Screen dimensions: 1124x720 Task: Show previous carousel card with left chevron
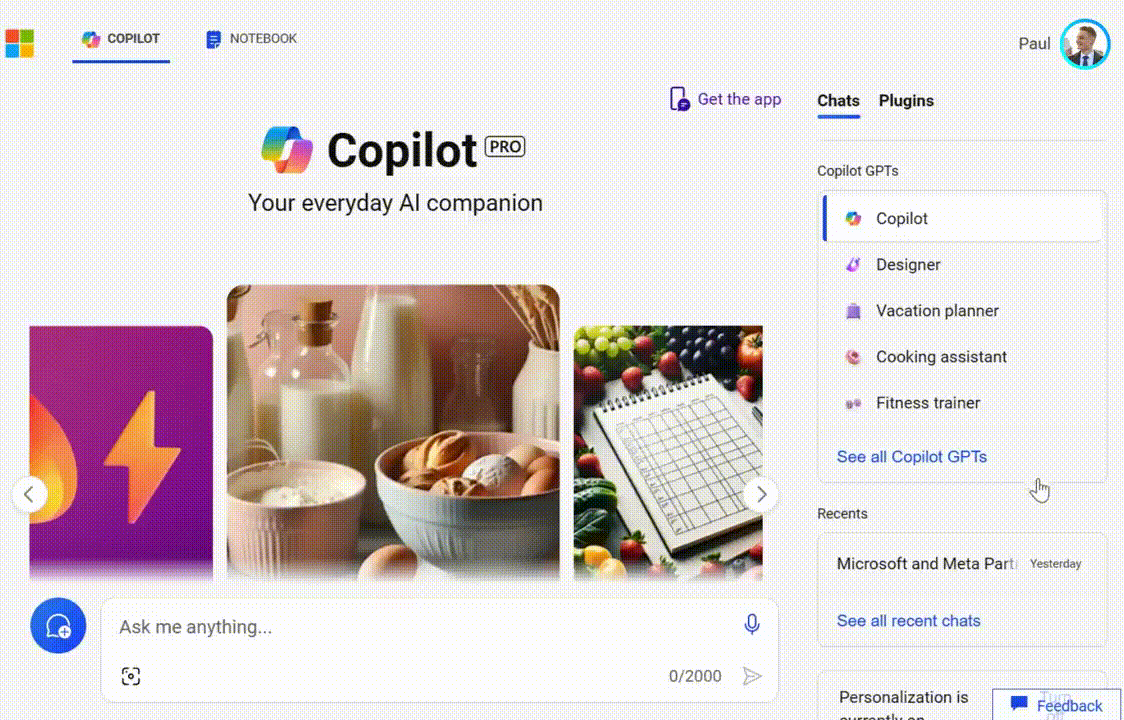pos(29,494)
